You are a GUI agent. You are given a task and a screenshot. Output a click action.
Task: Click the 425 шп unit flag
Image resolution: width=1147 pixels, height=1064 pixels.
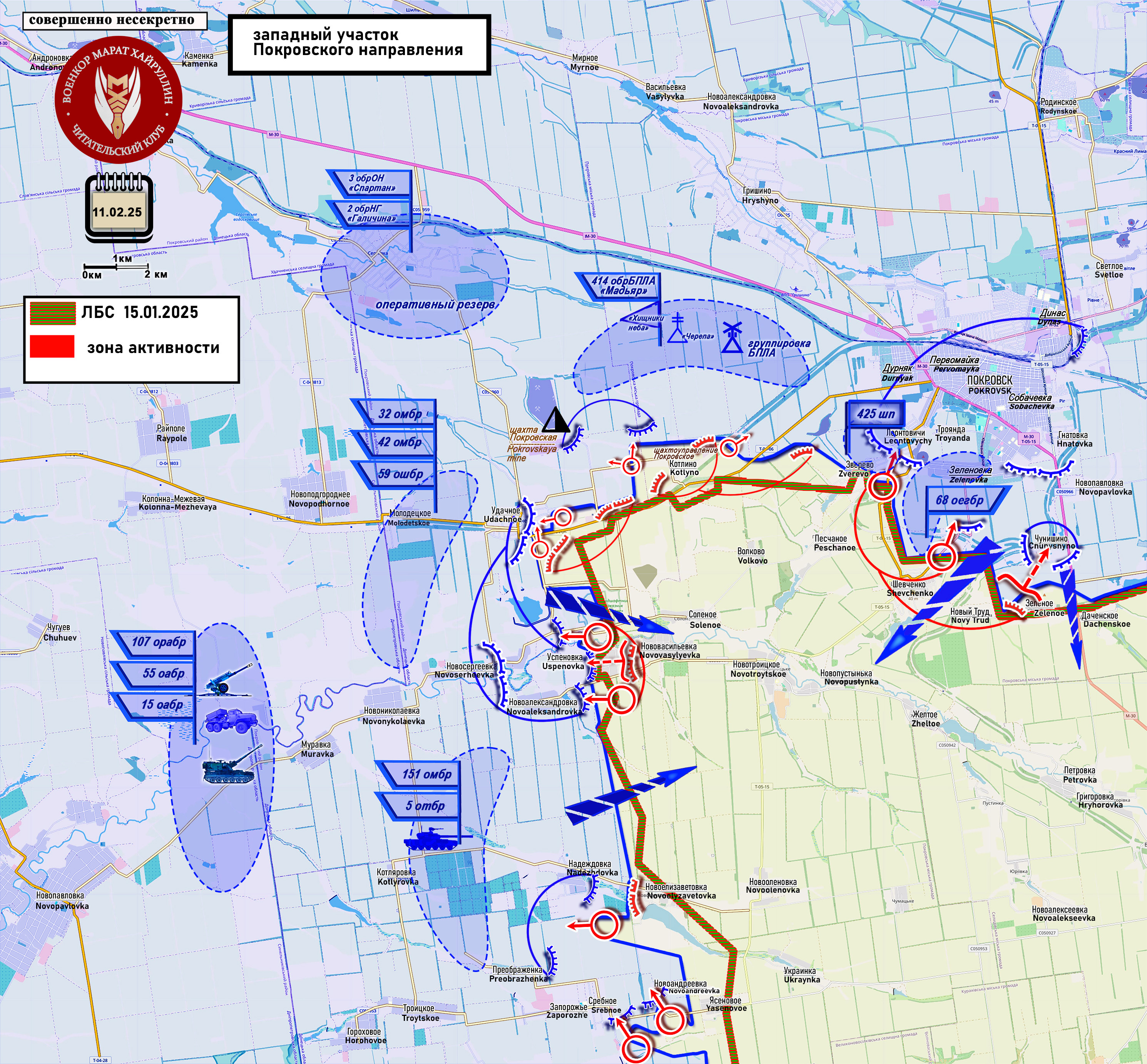(x=875, y=414)
